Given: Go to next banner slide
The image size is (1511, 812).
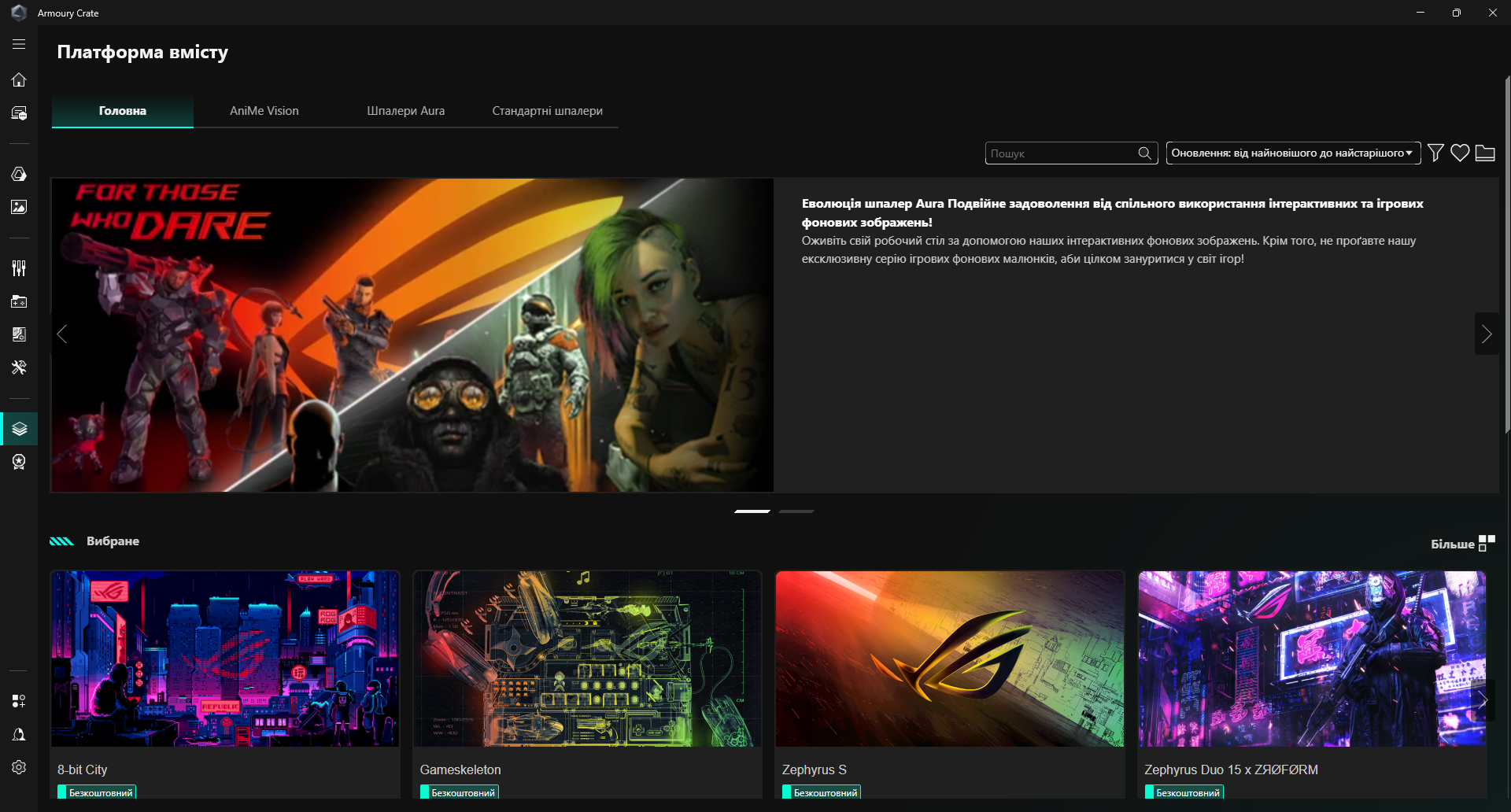Looking at the screenshot, I should click(1487, 334).
